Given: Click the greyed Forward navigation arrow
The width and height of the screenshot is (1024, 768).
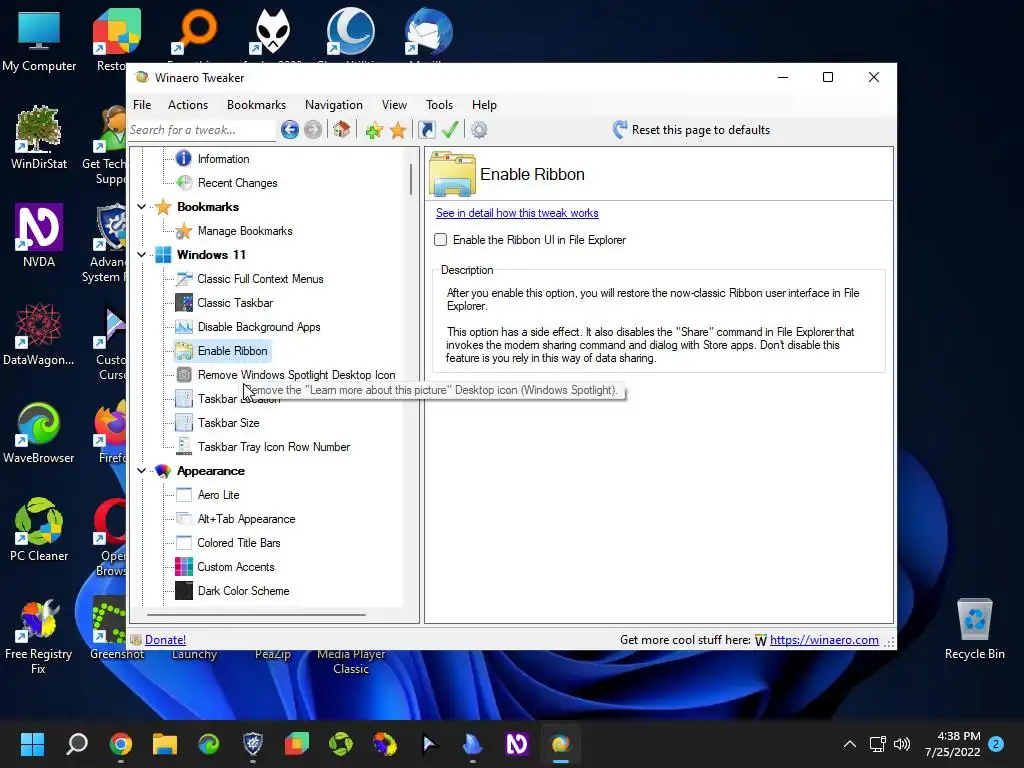Looking at the screenshot, I should click(313, 130).
